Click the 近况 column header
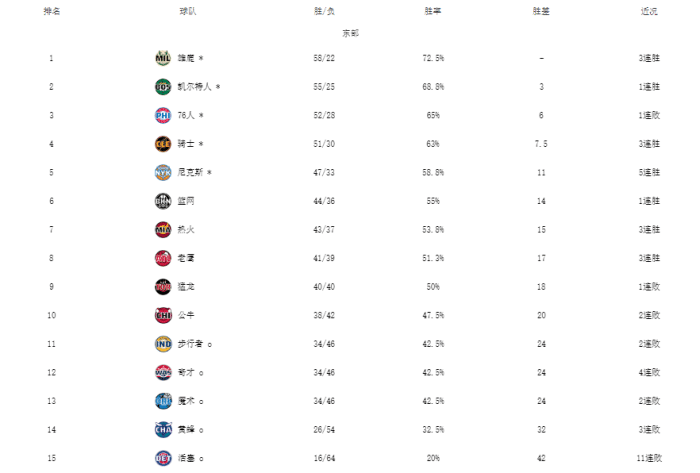 [x=649, y=11]
